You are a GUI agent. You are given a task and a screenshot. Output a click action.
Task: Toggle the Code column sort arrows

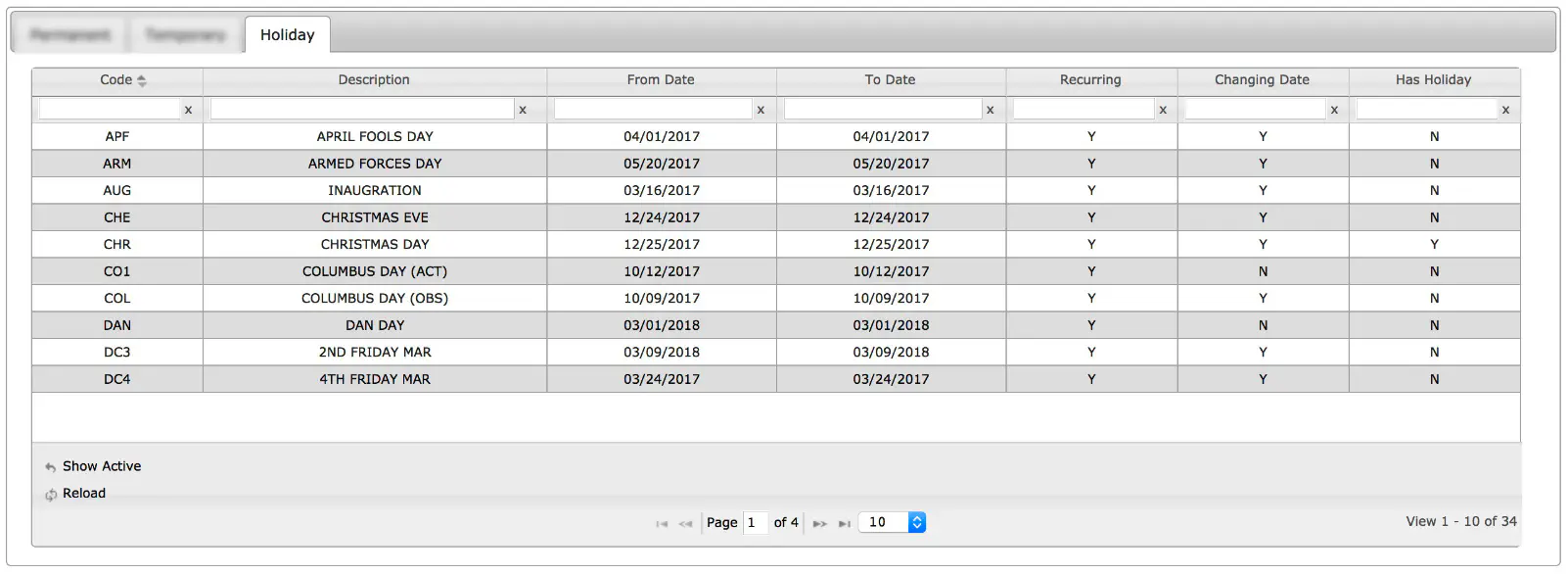tap(142, 80)
